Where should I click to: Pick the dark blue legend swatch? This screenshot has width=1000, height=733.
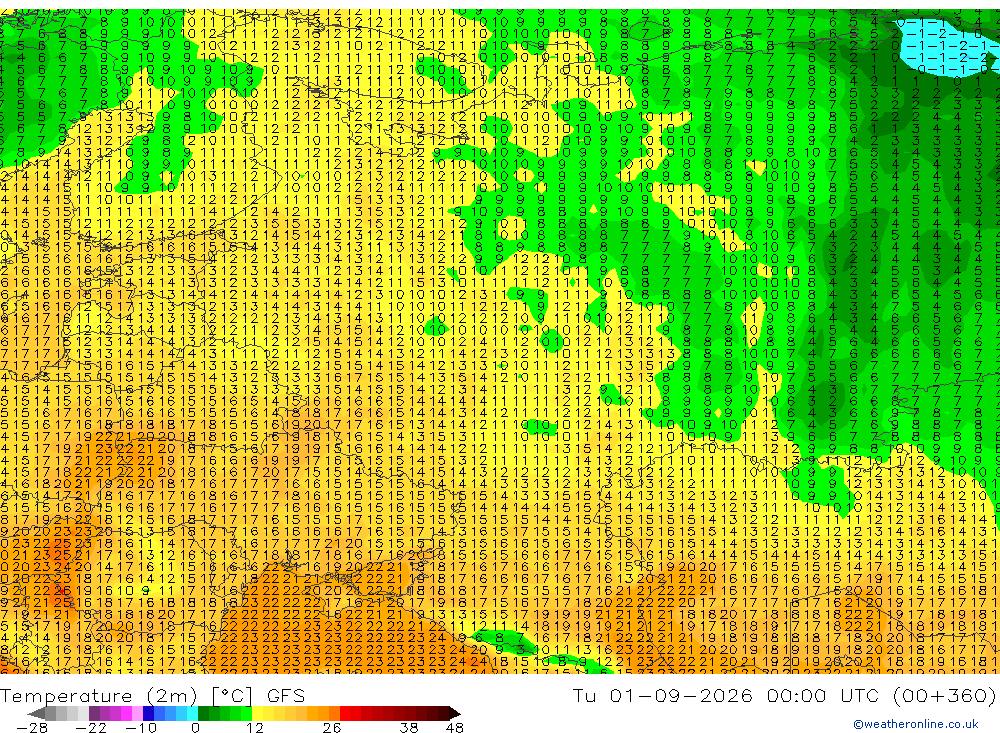[148, 713]
